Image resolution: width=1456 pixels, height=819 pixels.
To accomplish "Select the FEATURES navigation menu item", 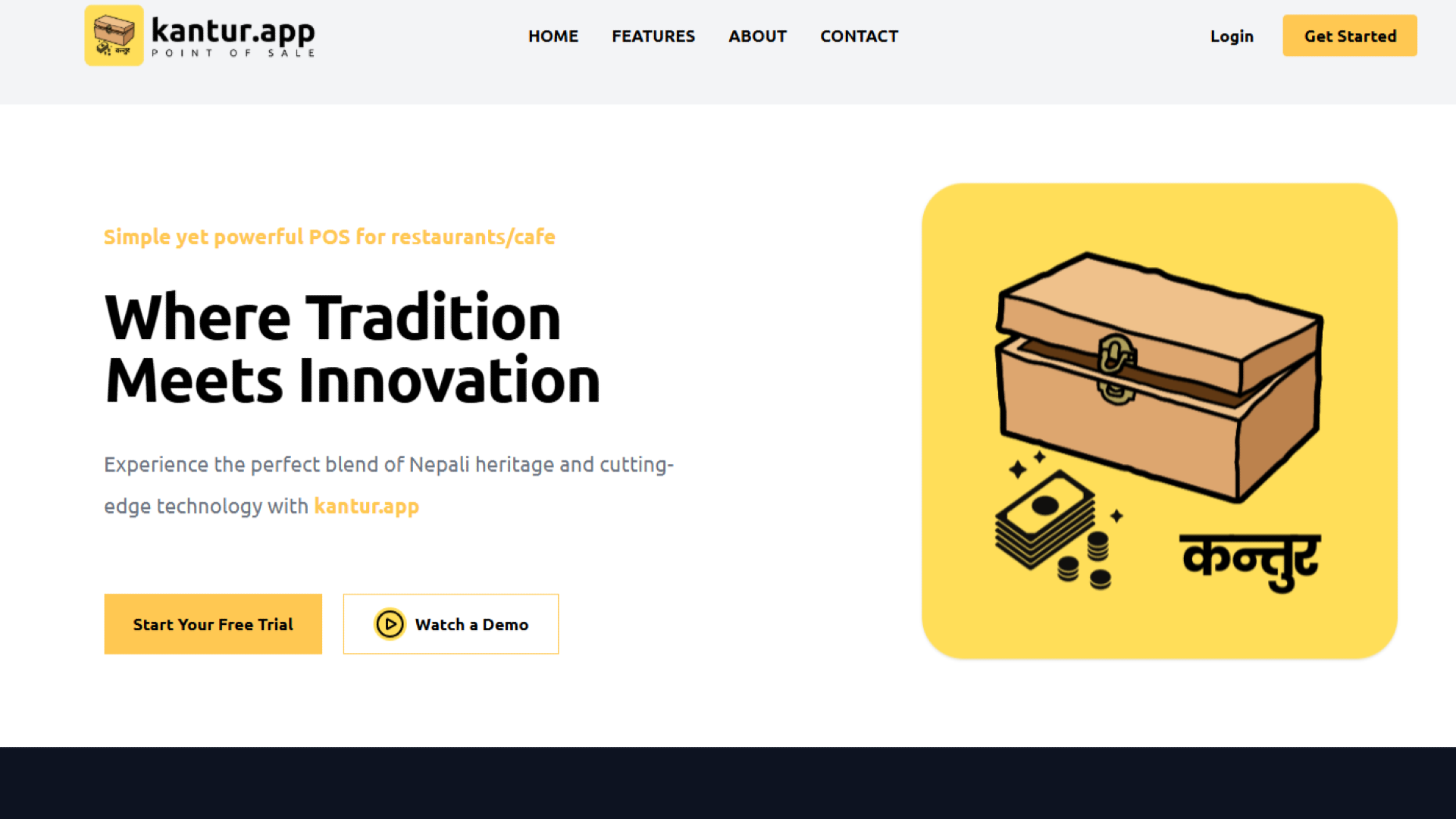I will pyautogui.click(x=653, y=36).
